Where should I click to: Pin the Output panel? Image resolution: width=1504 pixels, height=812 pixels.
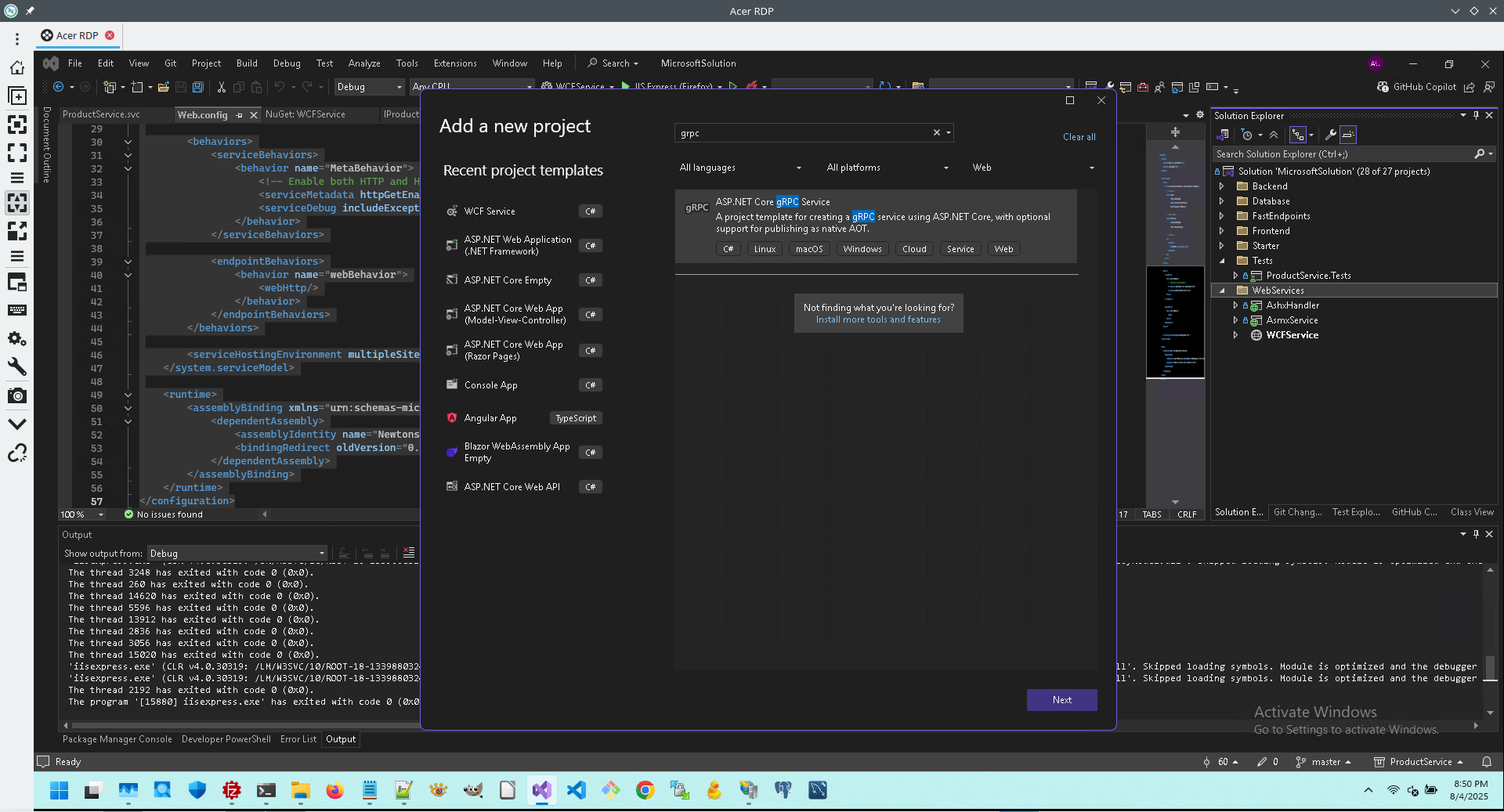(1476, 534)
